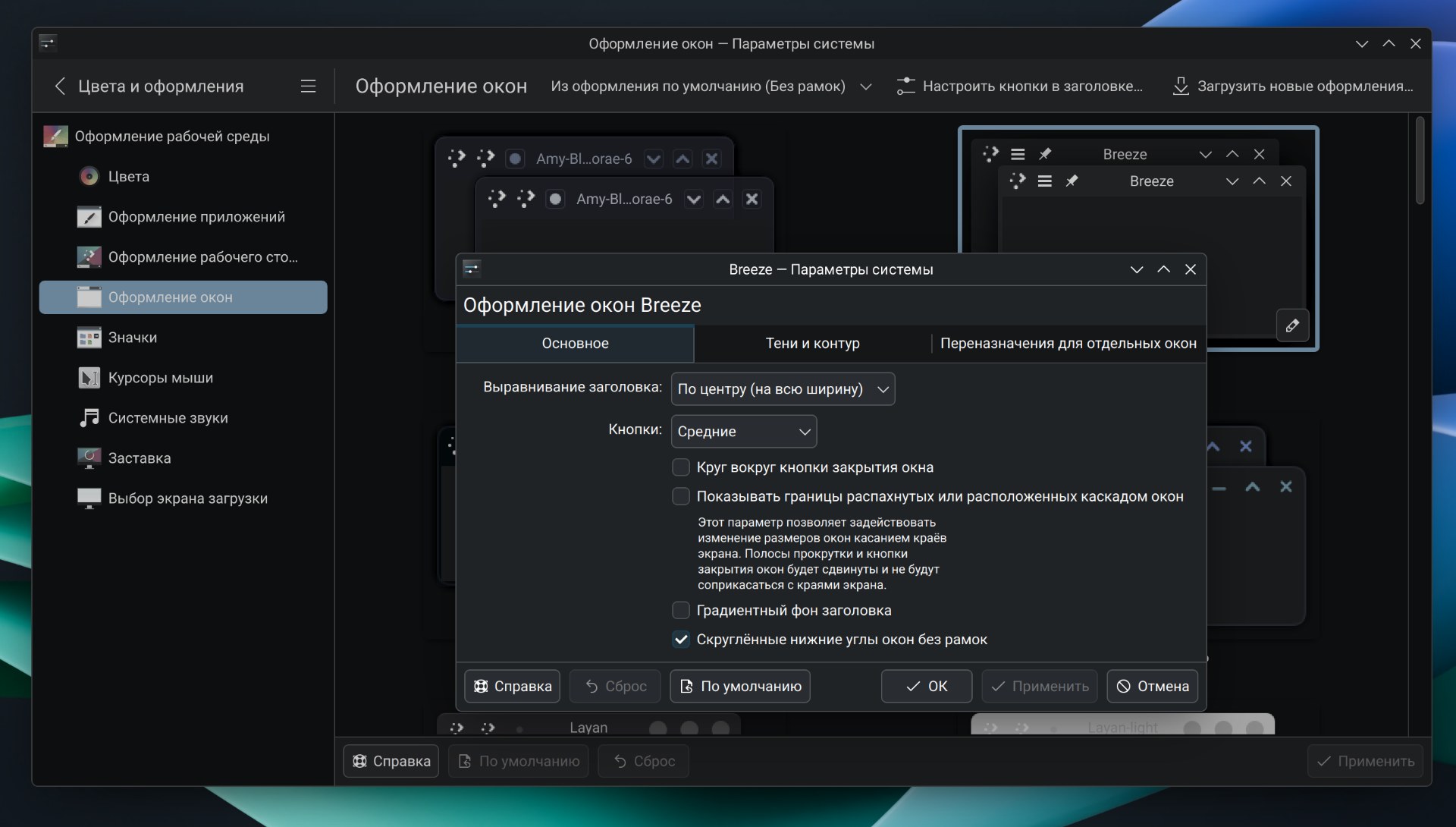Toggle Градиентный фон заголовка checkbox

pos(681,610)
